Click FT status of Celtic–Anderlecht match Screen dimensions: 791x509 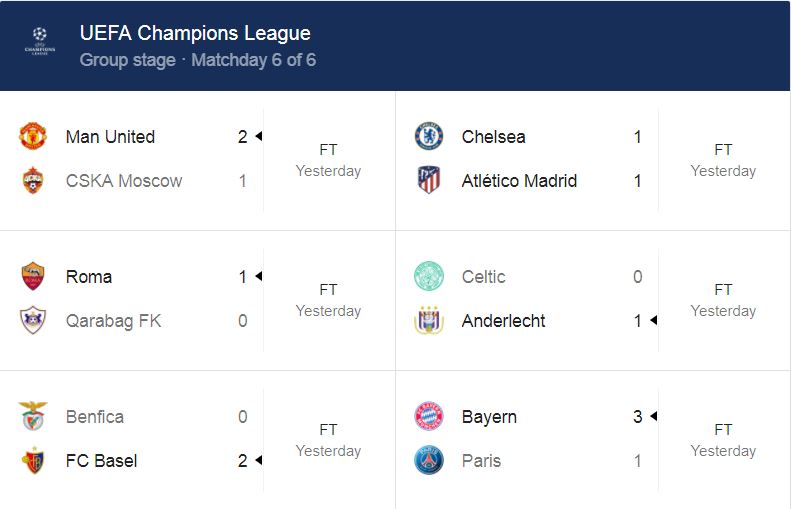pos(723,290)
